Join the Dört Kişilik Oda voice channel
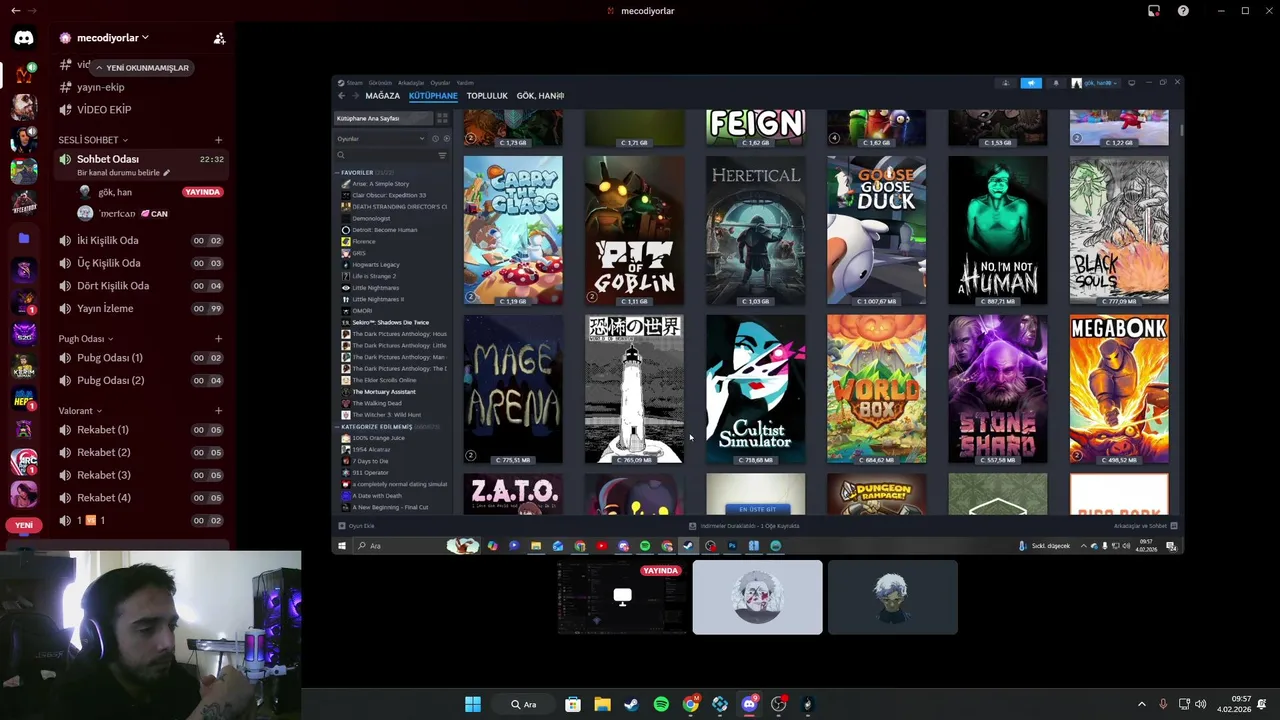Screen dimensions: 1280x720 coord(140,286)
